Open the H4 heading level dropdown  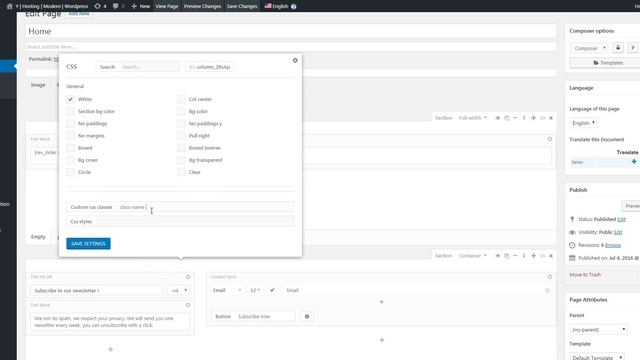tap(179, 290)
